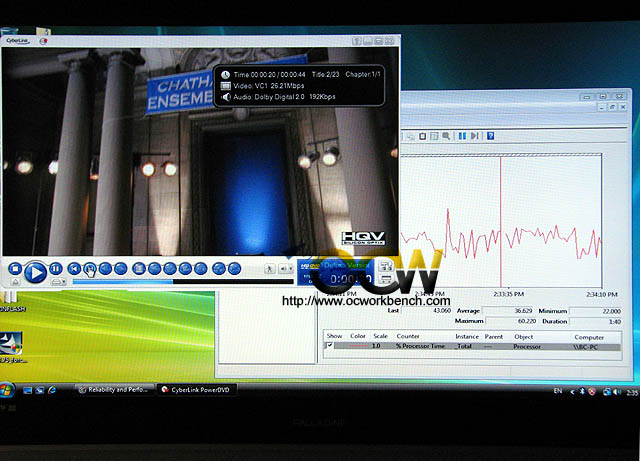Click the paste counter list icon
The image size is (640, 461).
pyautogui.click(x=423, y=136)
